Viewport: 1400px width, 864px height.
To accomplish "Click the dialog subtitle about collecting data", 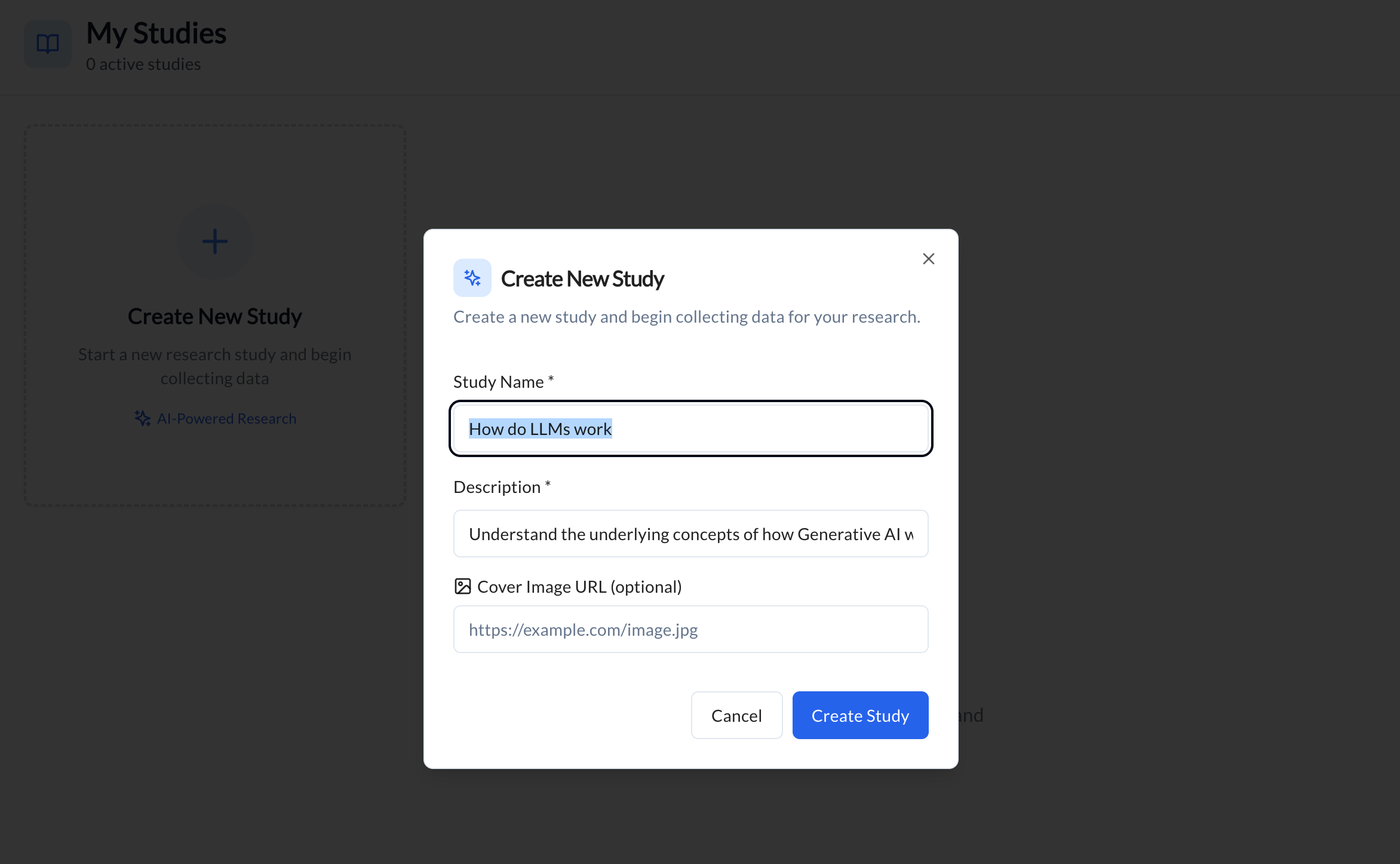I will [x=686, y=317].
